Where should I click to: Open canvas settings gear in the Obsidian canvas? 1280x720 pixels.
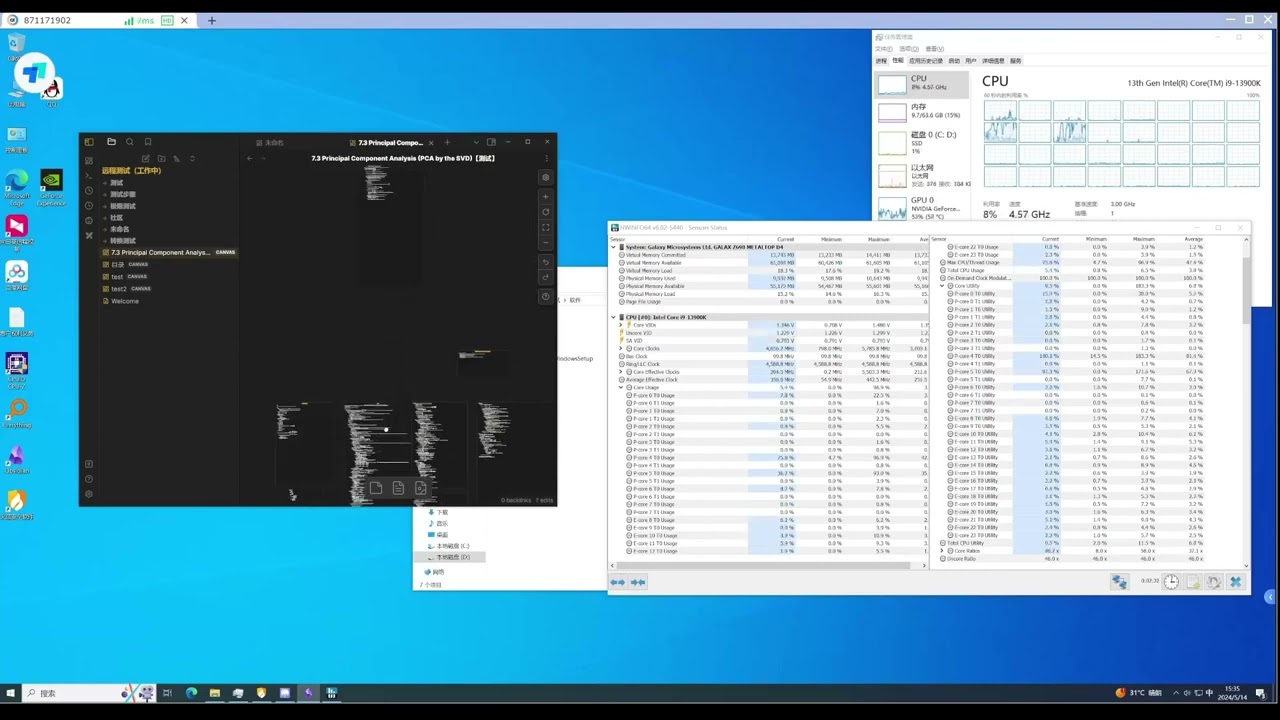[545, 178]
